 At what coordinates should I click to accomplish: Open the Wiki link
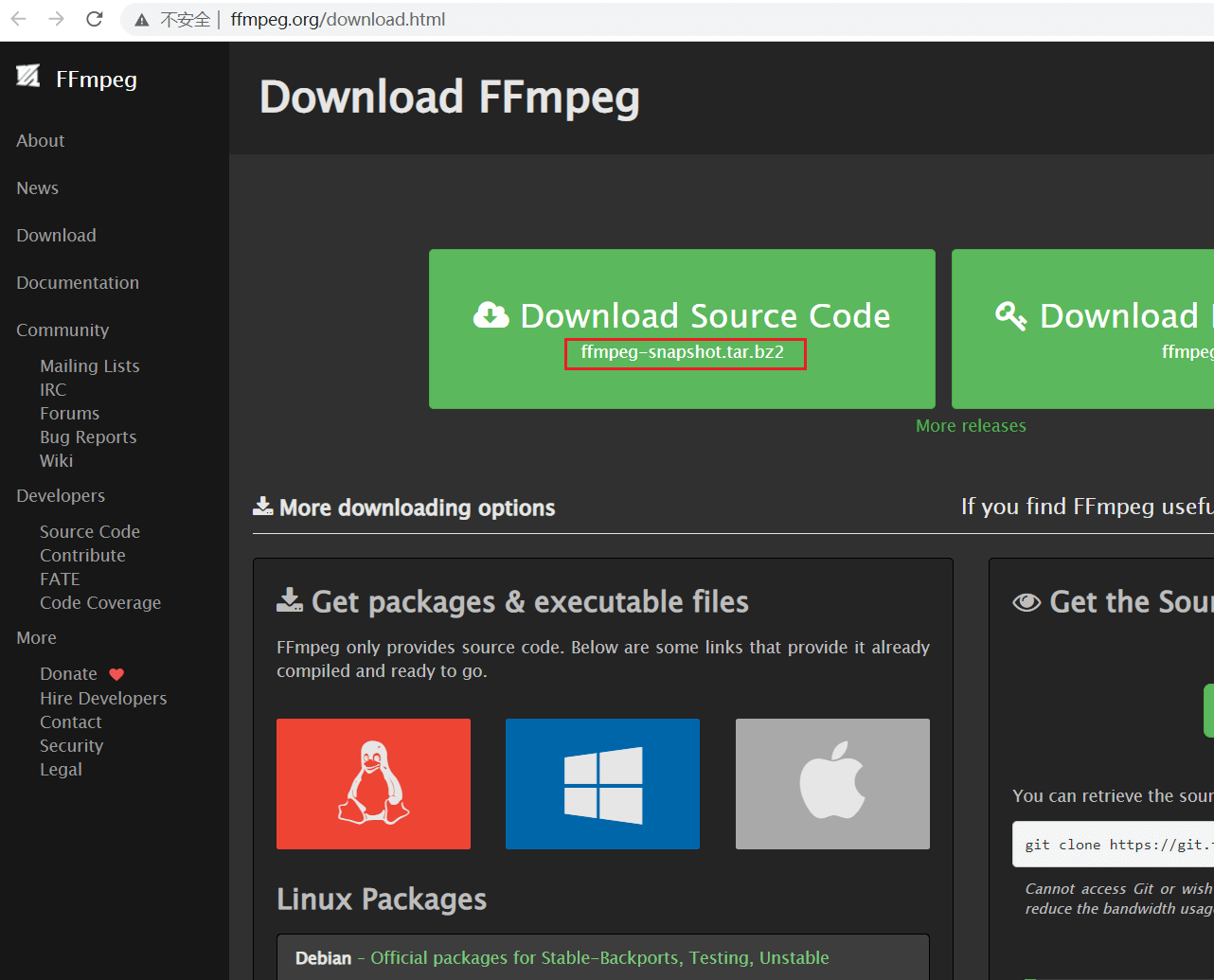(x=56, y=461)
